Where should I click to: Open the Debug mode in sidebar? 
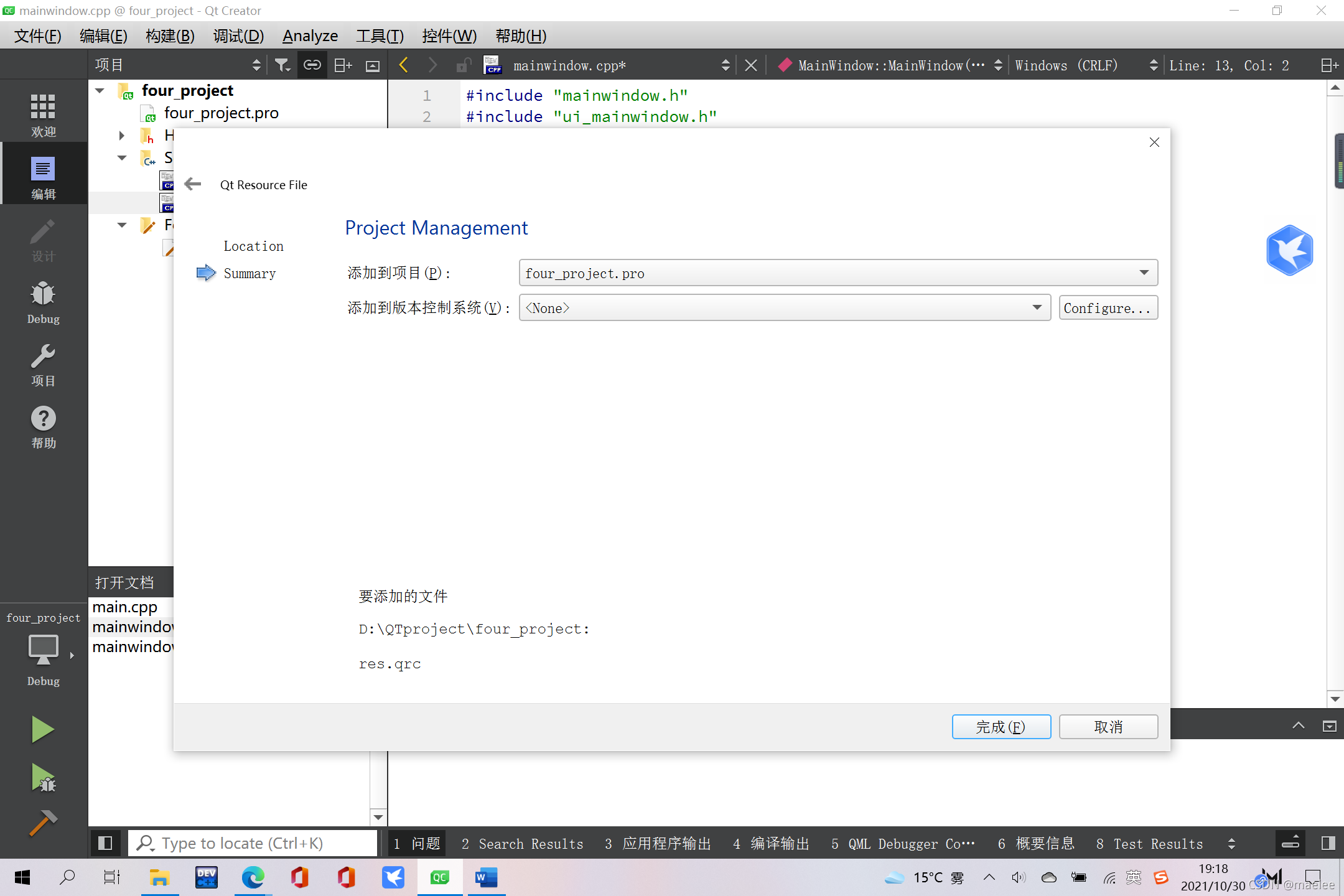[44, 302]
